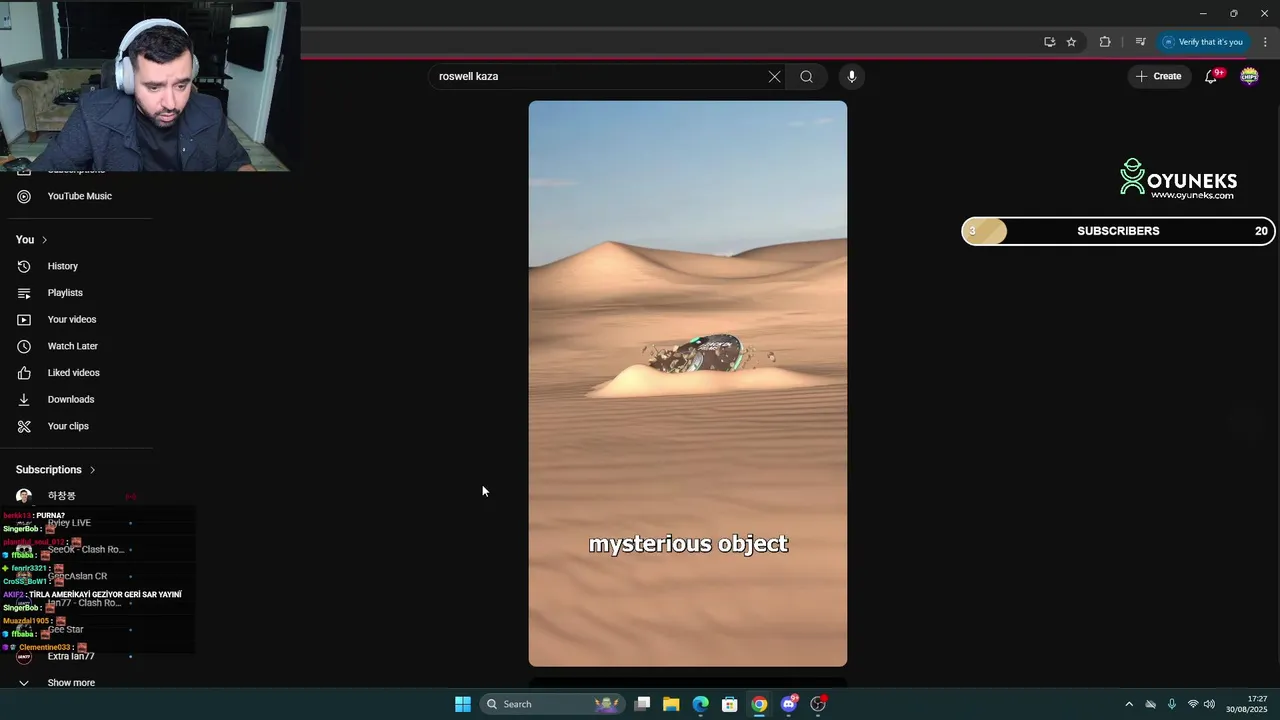Expand the Subscriptions section header

tap(55, 470)
